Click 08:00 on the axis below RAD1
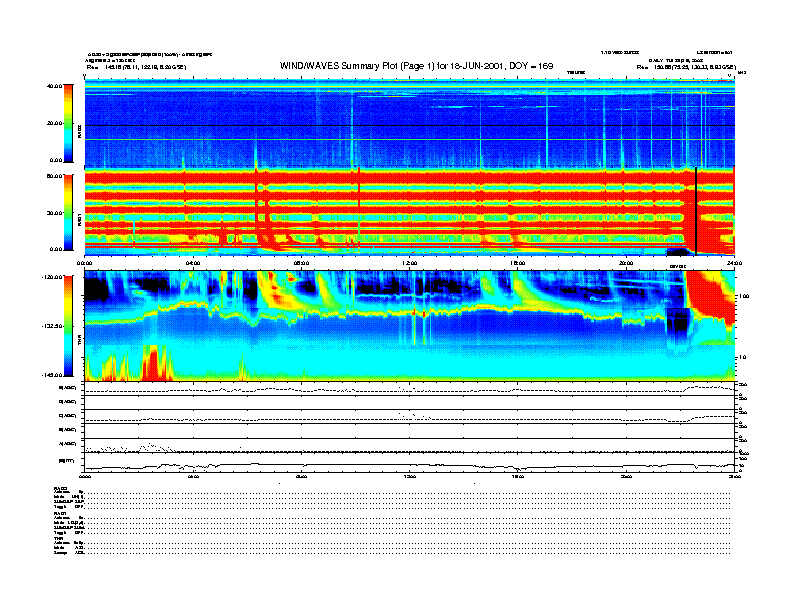 coord(301,263)
